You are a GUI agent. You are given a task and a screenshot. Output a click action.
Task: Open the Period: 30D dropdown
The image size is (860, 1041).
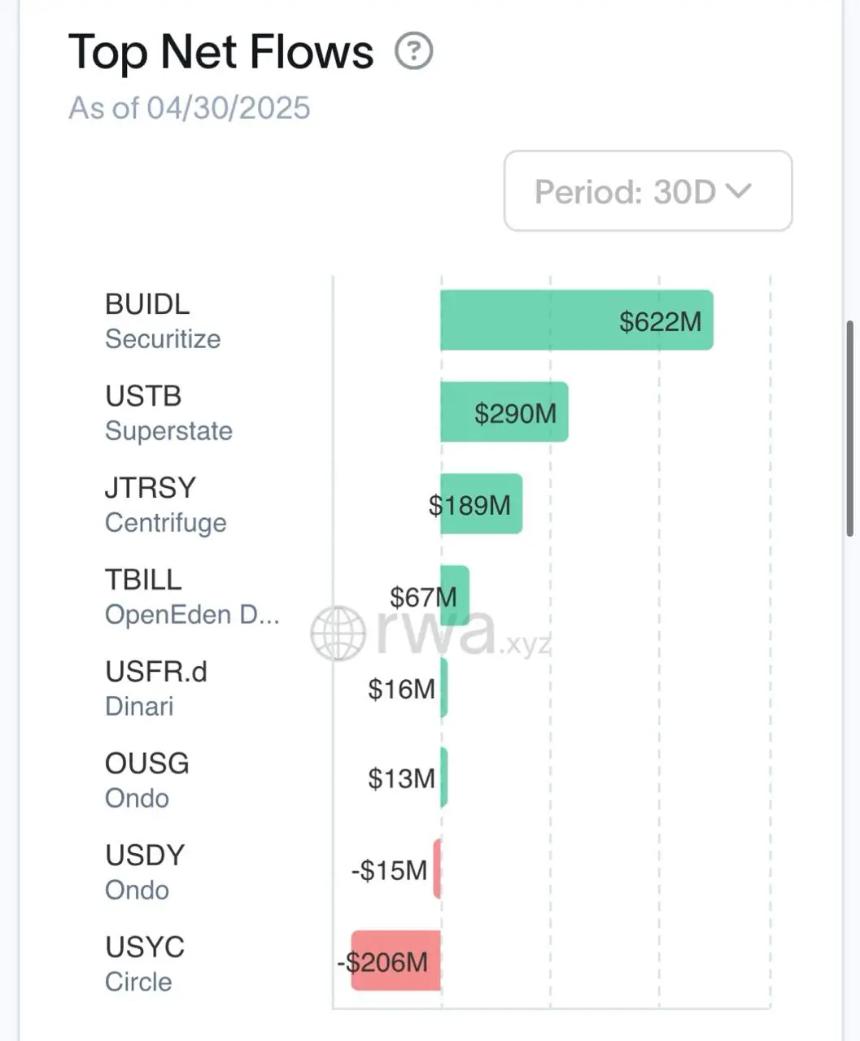click(x=647, y=191)
